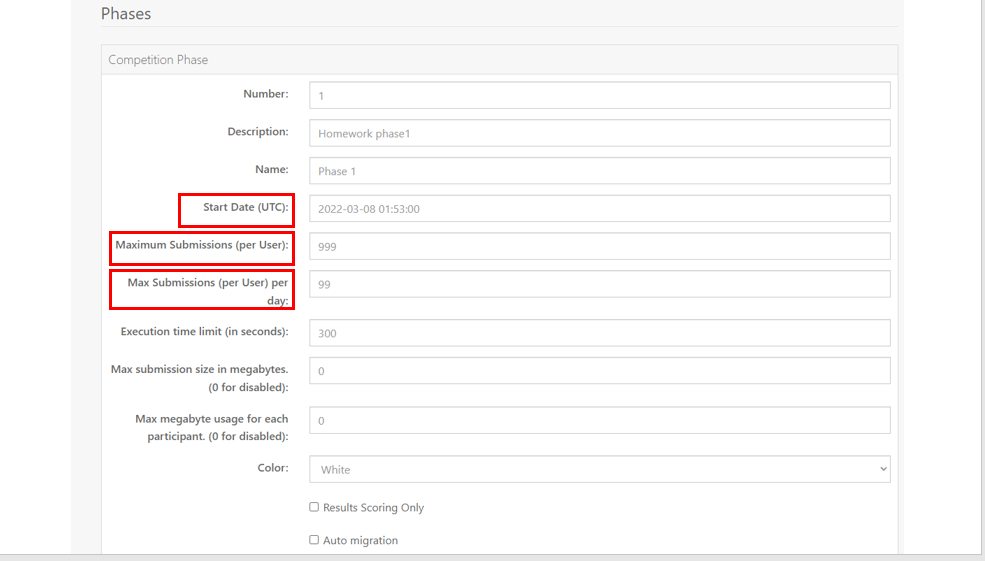Select the Max submission size megabytes input
The image size is (985, 561).
coord(600,371)
